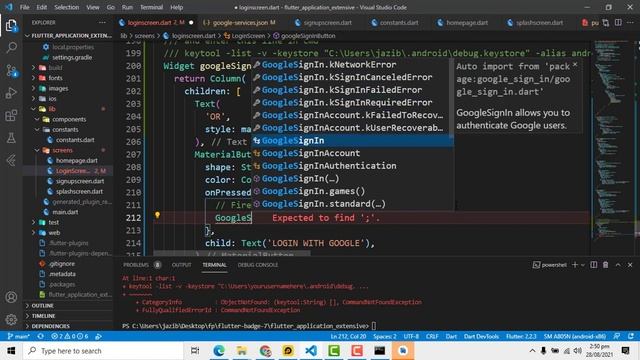Select GoogleSignIn.games() suggestion
This screenshot has height=360, width=640.
tap(352, 191)
